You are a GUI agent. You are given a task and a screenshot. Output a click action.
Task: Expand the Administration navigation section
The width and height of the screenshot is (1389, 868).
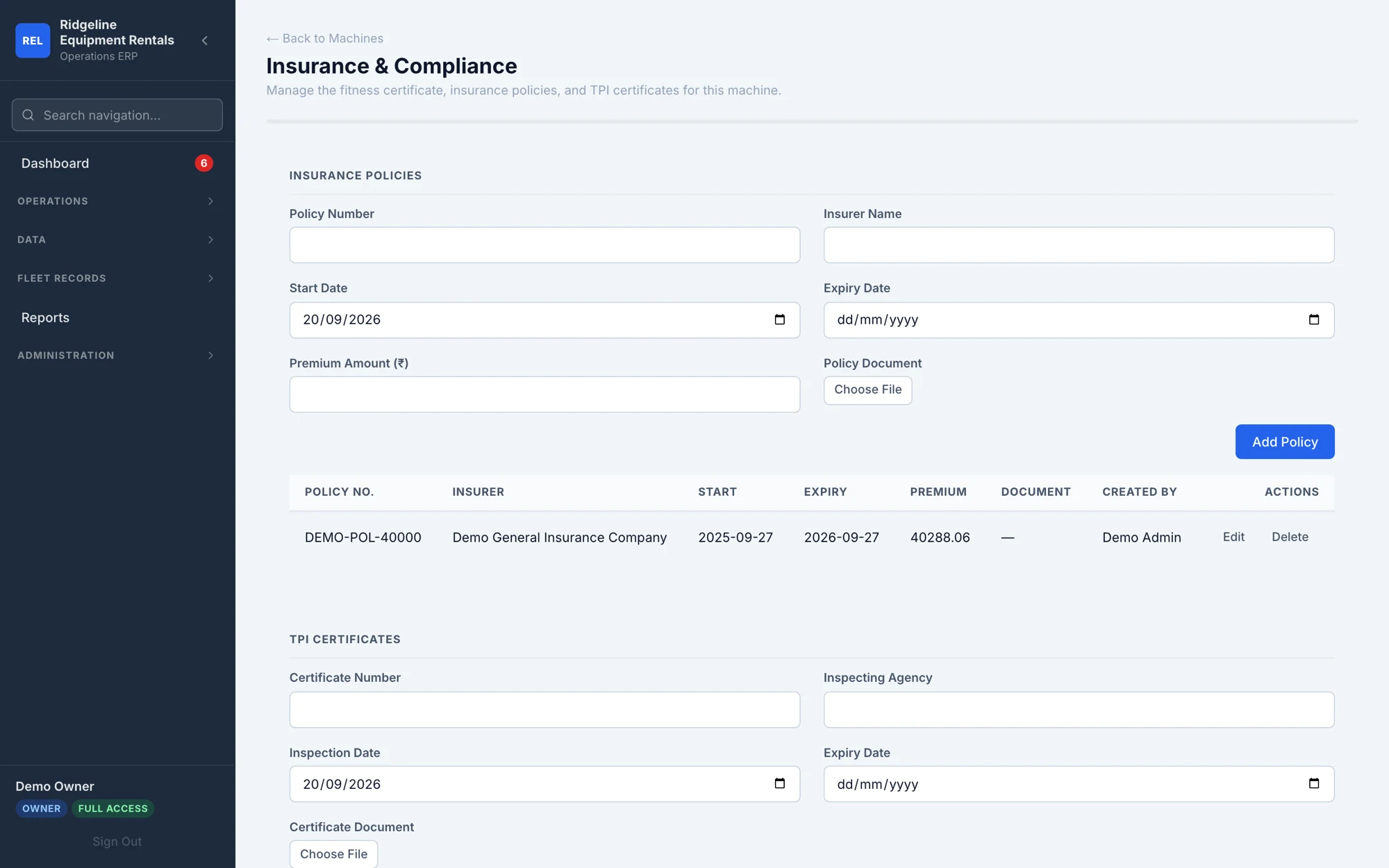click(x=117, y=356)
